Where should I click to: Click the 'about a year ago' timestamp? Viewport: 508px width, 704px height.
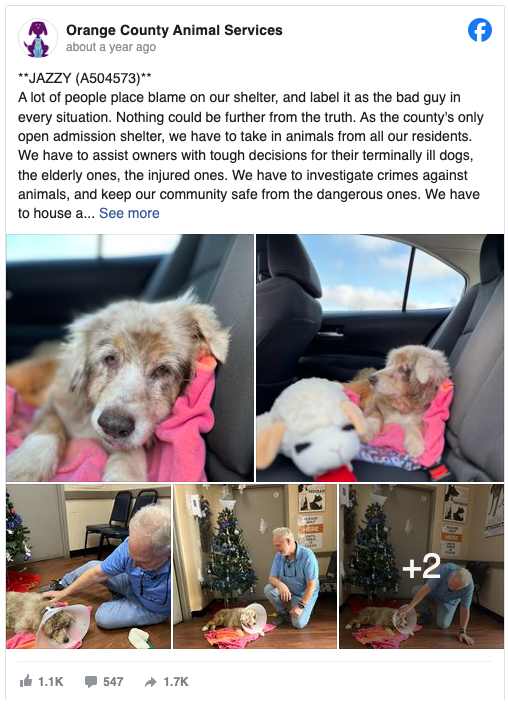coord(111,47)
